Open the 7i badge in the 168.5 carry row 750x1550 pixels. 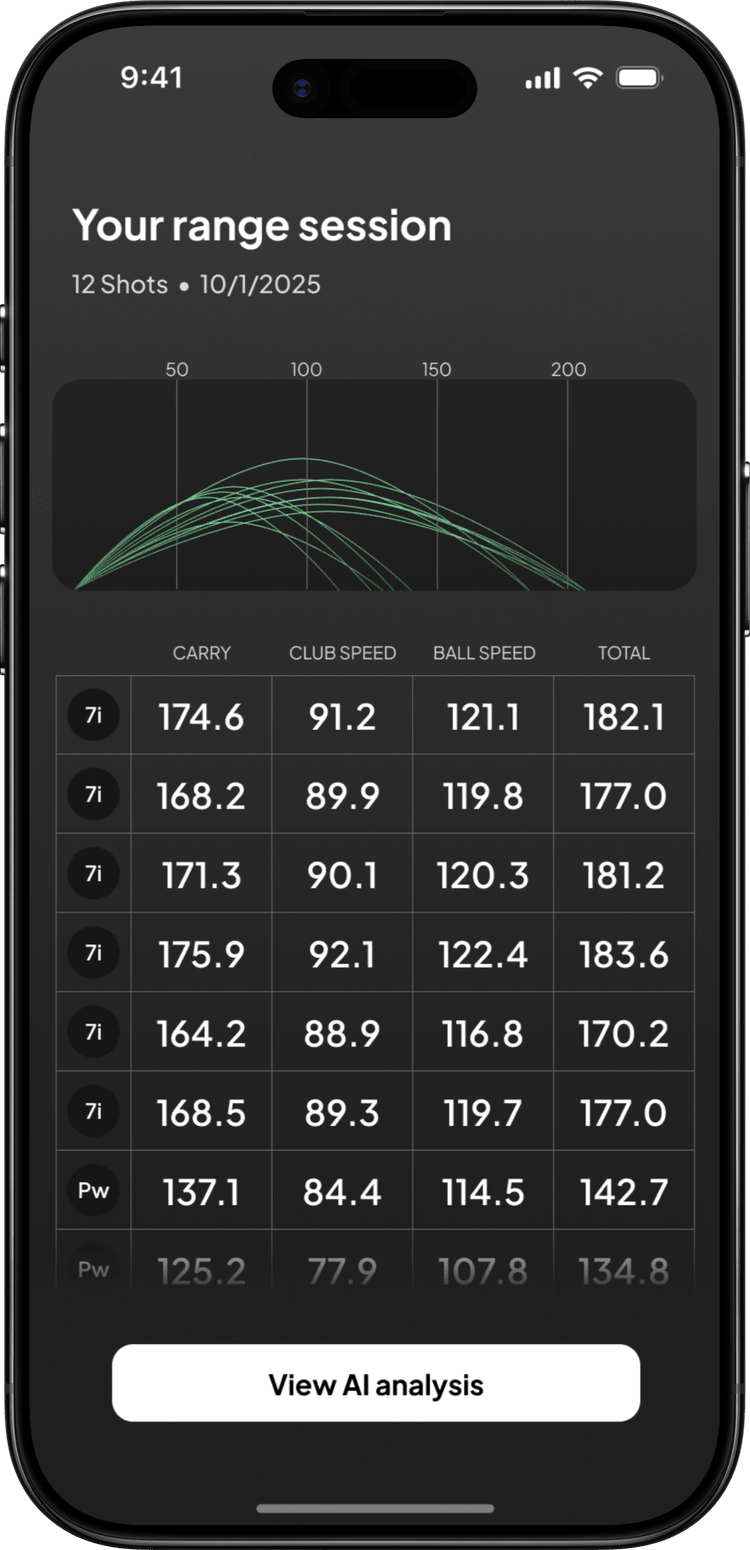click(93, 1111)
